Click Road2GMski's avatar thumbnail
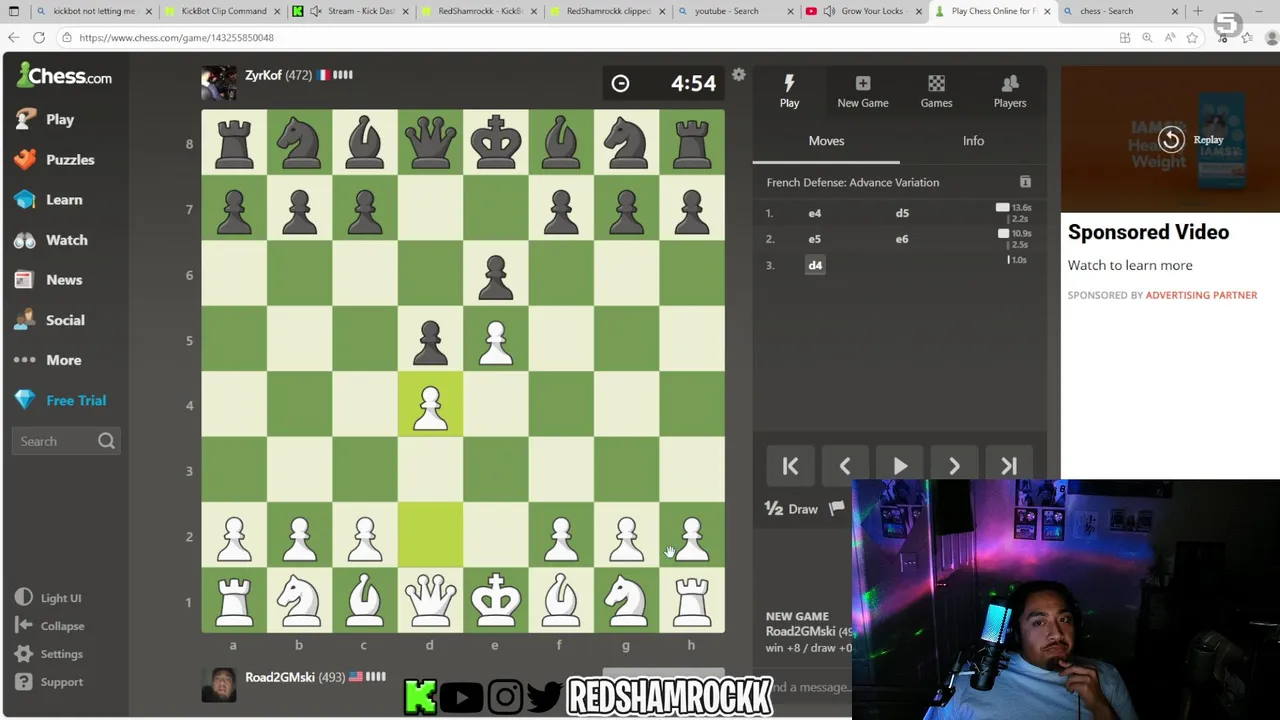Screen dimensions: 1280x720 pos(219,684)
